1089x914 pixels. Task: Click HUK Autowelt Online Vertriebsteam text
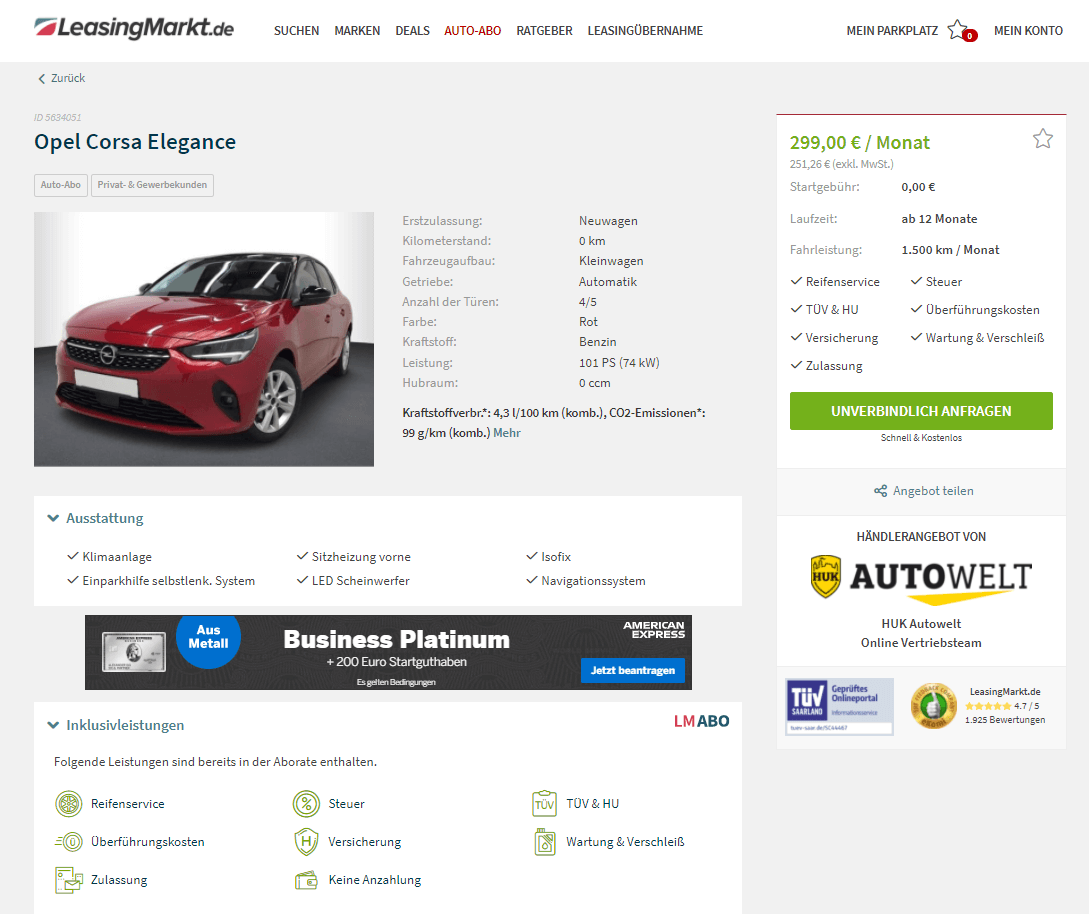tap(921, 633)
